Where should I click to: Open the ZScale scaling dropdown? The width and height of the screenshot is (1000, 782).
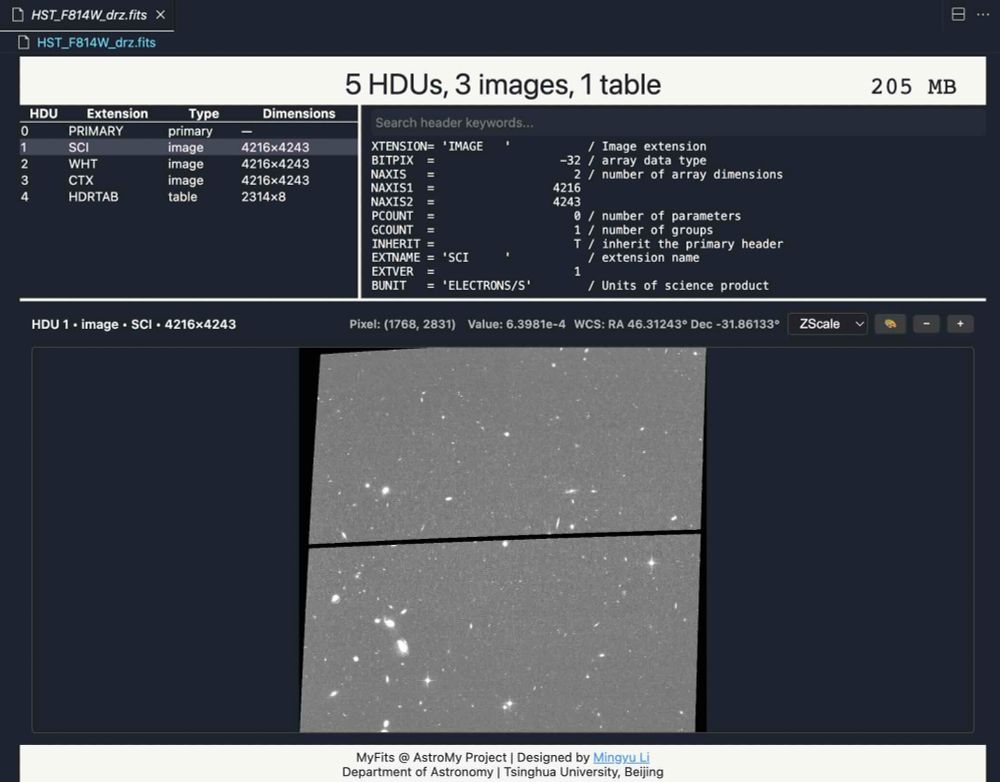click(x=827, y=324)
